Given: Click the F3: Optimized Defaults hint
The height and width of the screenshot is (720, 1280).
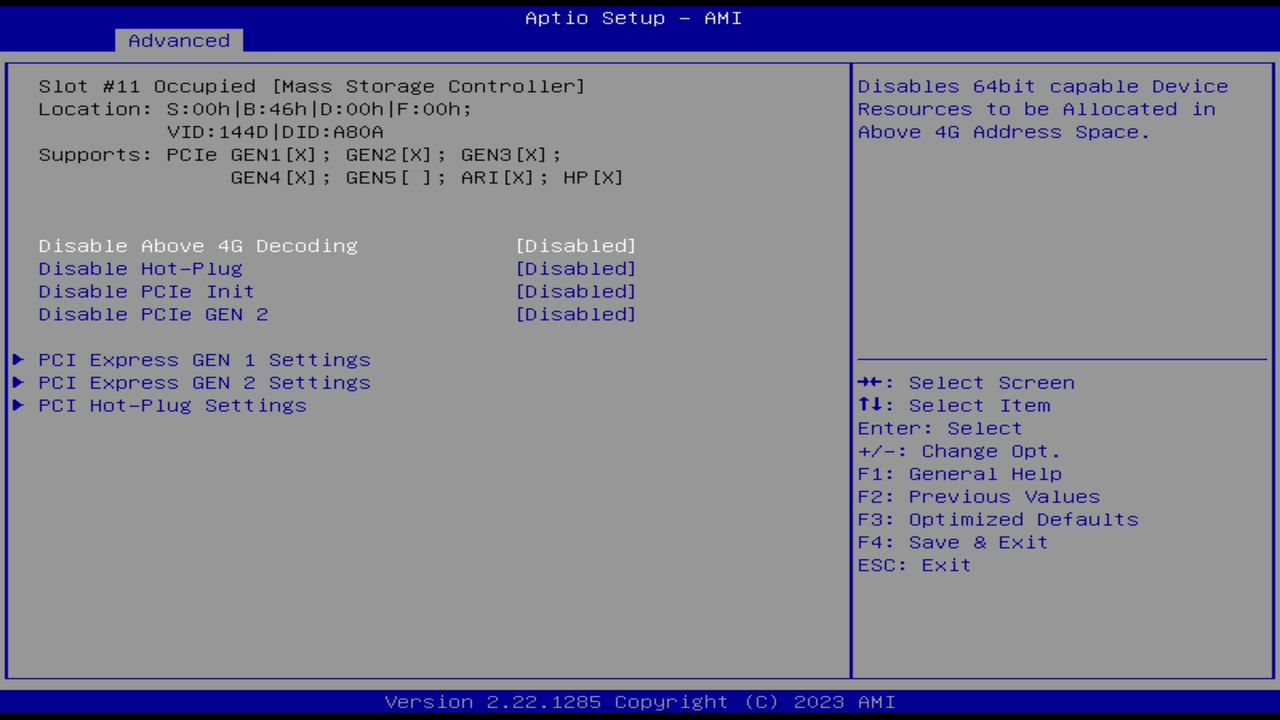Looking at the screenshot, I should coord(998,520).
